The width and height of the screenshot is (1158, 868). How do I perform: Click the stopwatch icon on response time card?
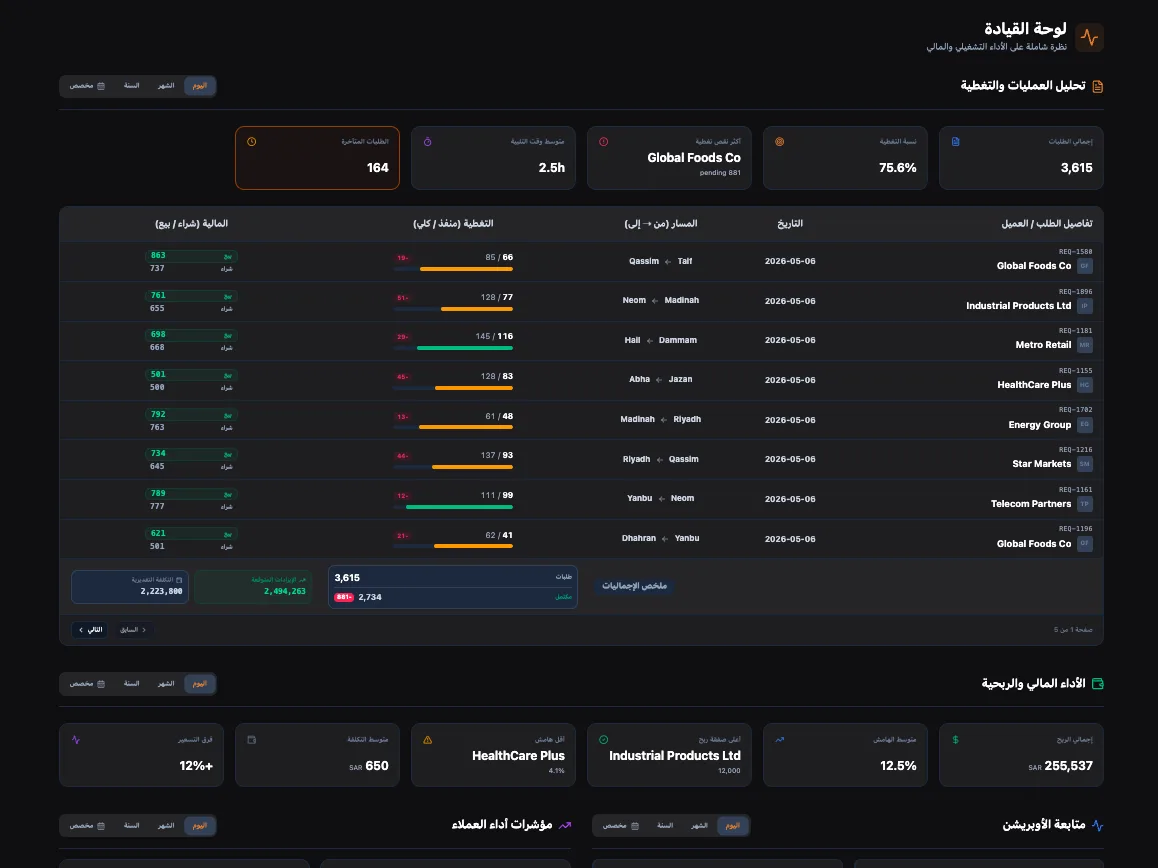point(428,142)
